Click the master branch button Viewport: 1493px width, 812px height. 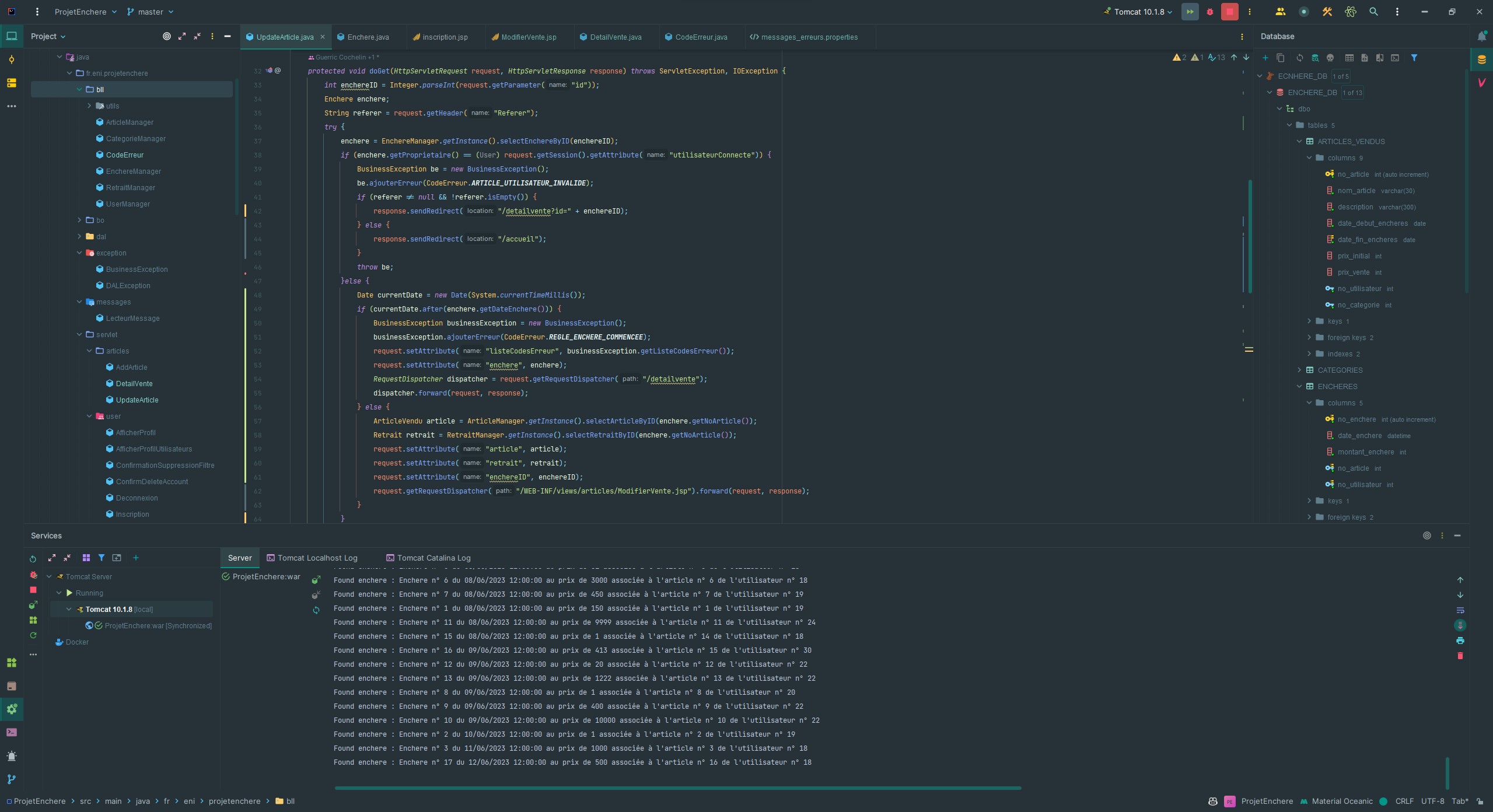151,12
